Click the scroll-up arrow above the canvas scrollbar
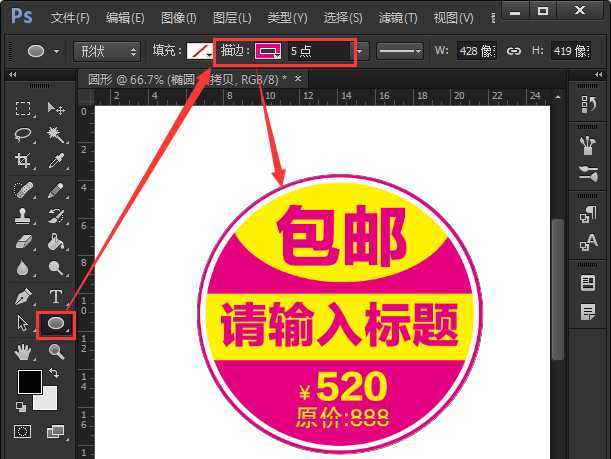Viewport: 611px width, 459px height. 558,97
